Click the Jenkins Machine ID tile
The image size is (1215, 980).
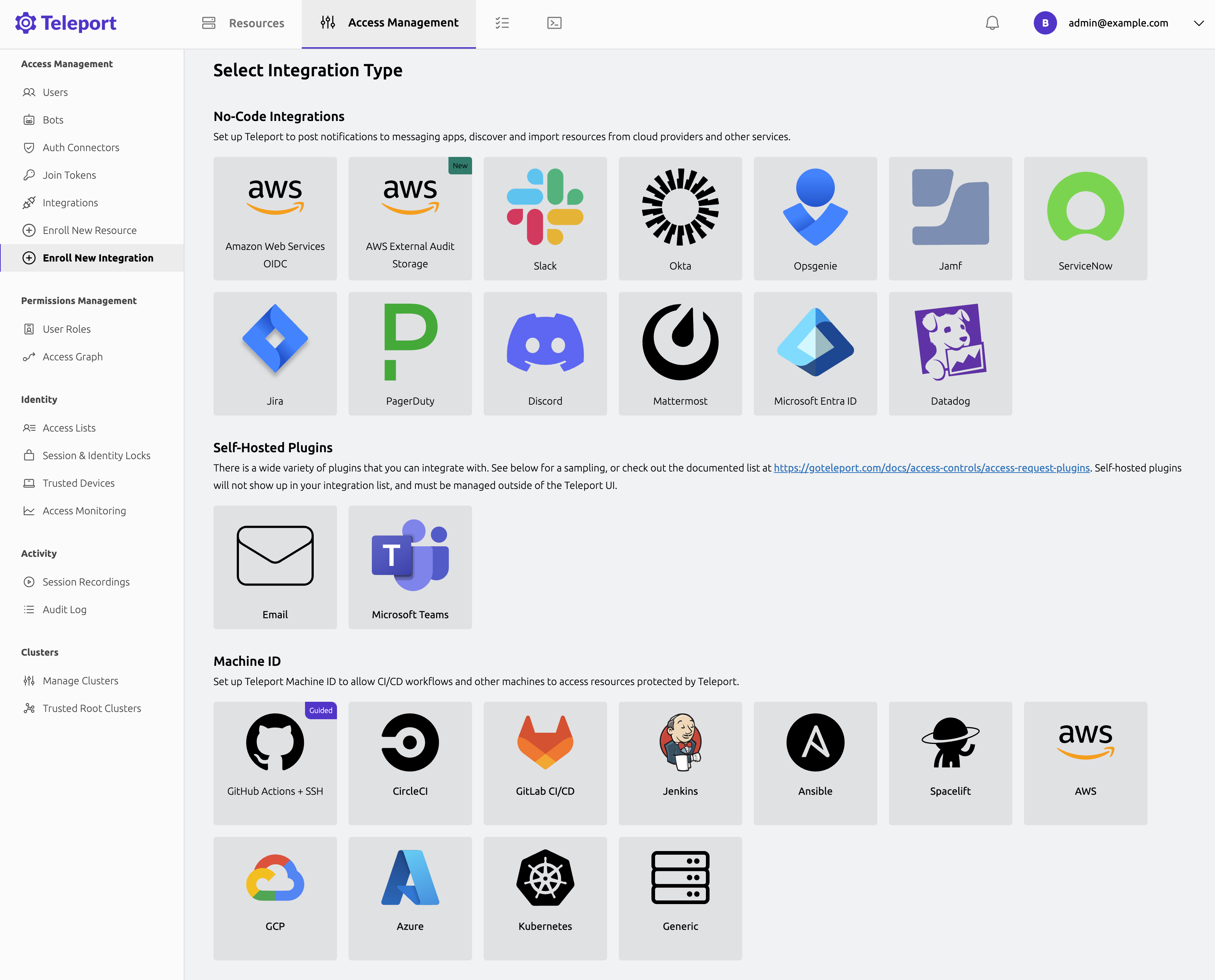[679, 763]
